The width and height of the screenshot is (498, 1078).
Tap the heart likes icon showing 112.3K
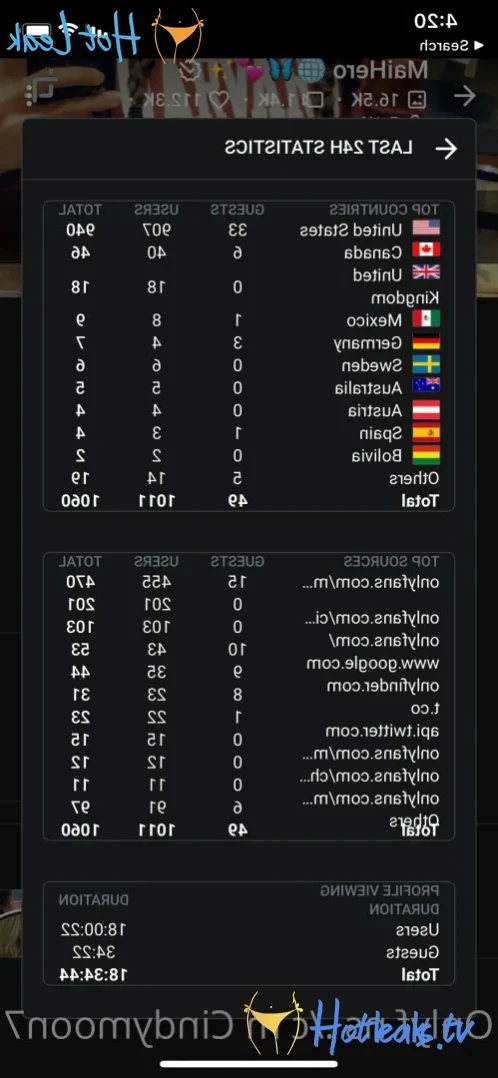tap(217, 100)
